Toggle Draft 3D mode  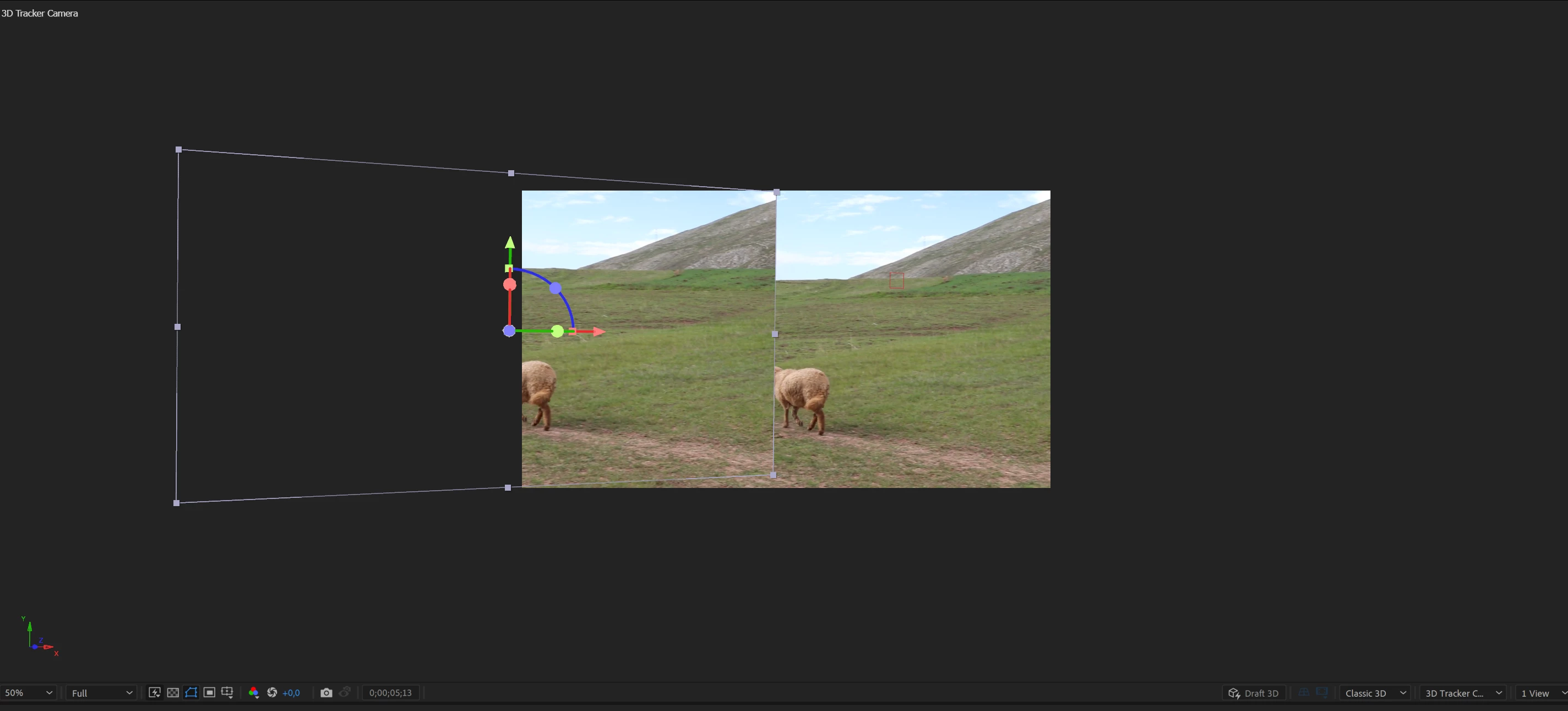(1253, 693)
